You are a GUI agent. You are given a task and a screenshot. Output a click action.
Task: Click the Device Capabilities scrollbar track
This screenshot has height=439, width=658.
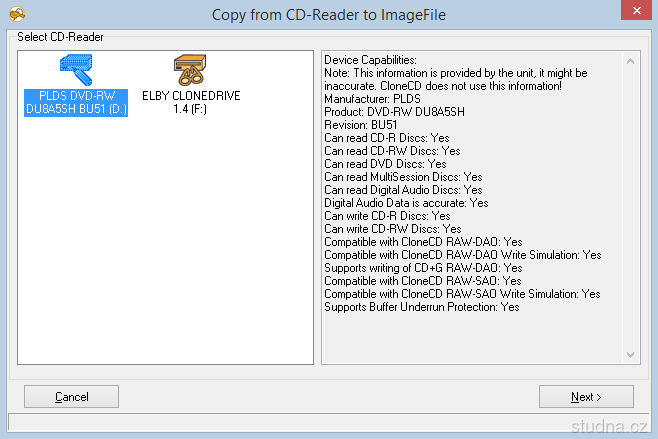point(630,200)
